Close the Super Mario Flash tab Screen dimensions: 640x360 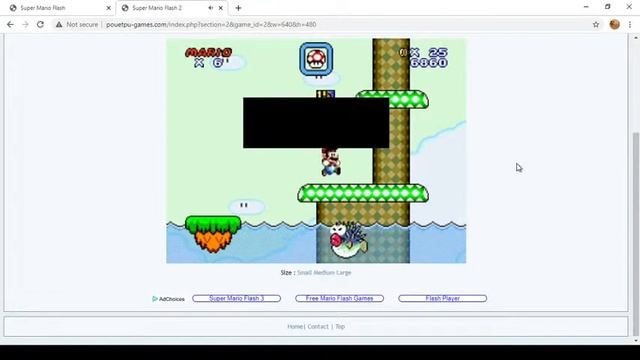[109, 8]
